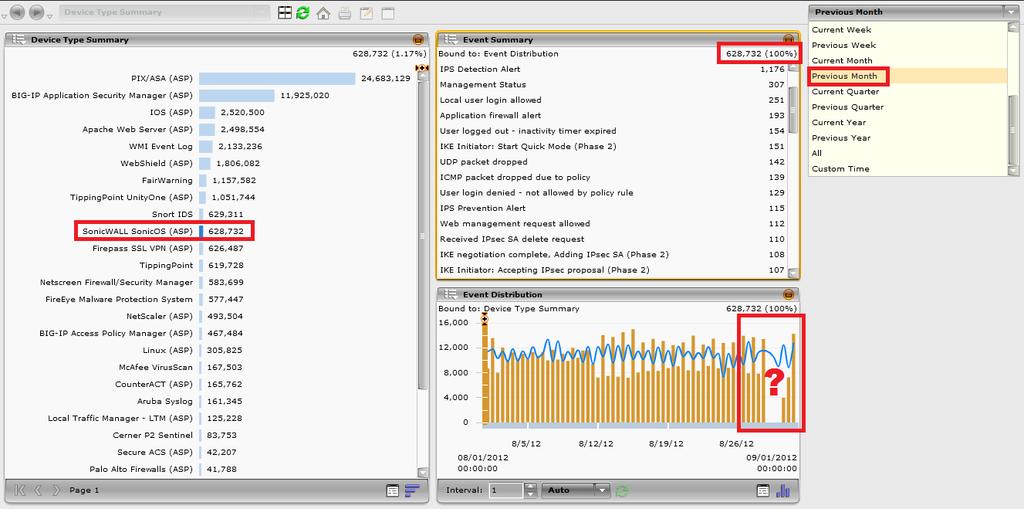Viewport: 1024px width, 509px height.
Task: Show bar chart view in Device Type Summary
Action: (412, 490)
